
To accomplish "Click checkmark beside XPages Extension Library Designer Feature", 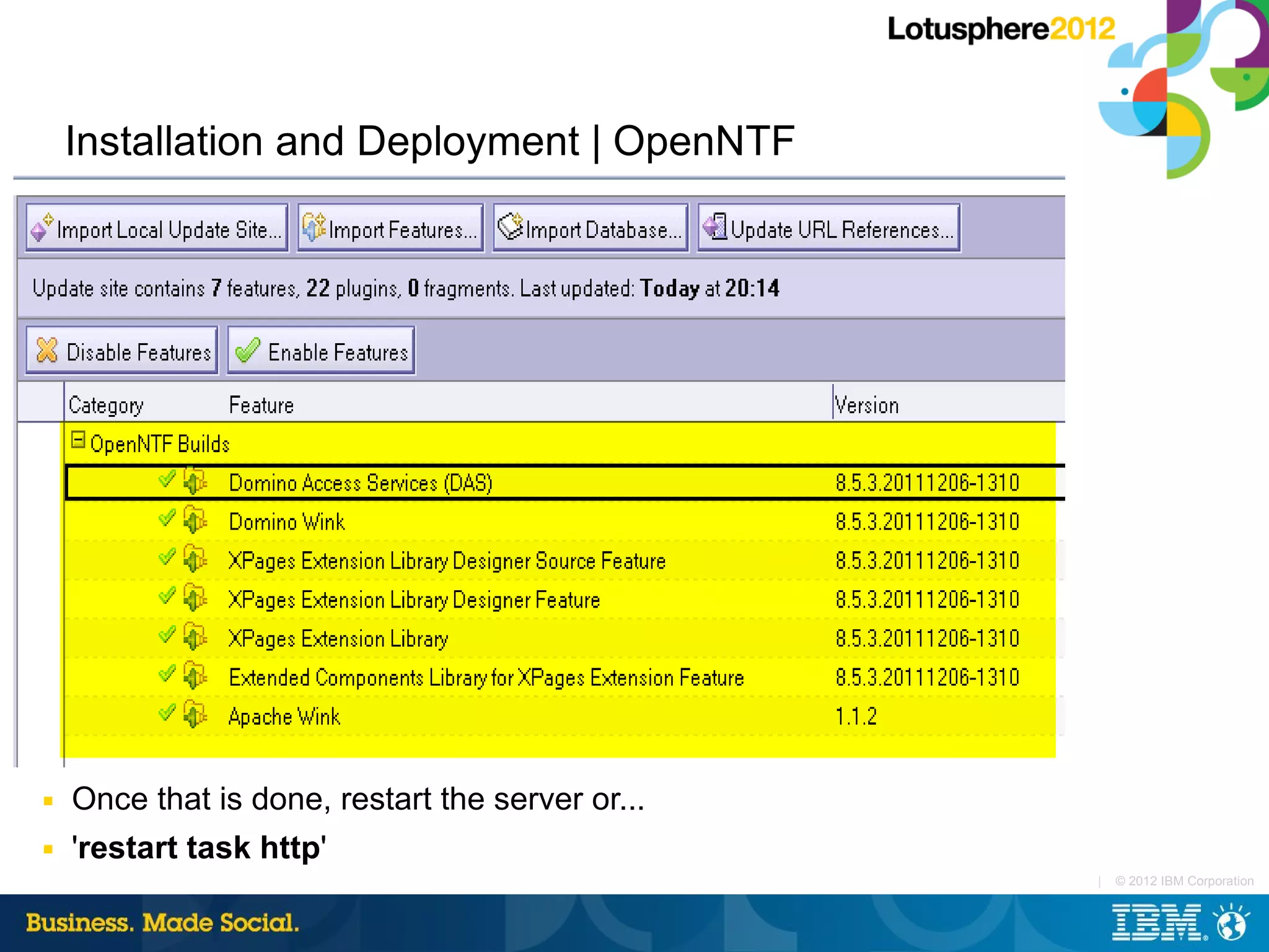I will [x=167, y=596].
